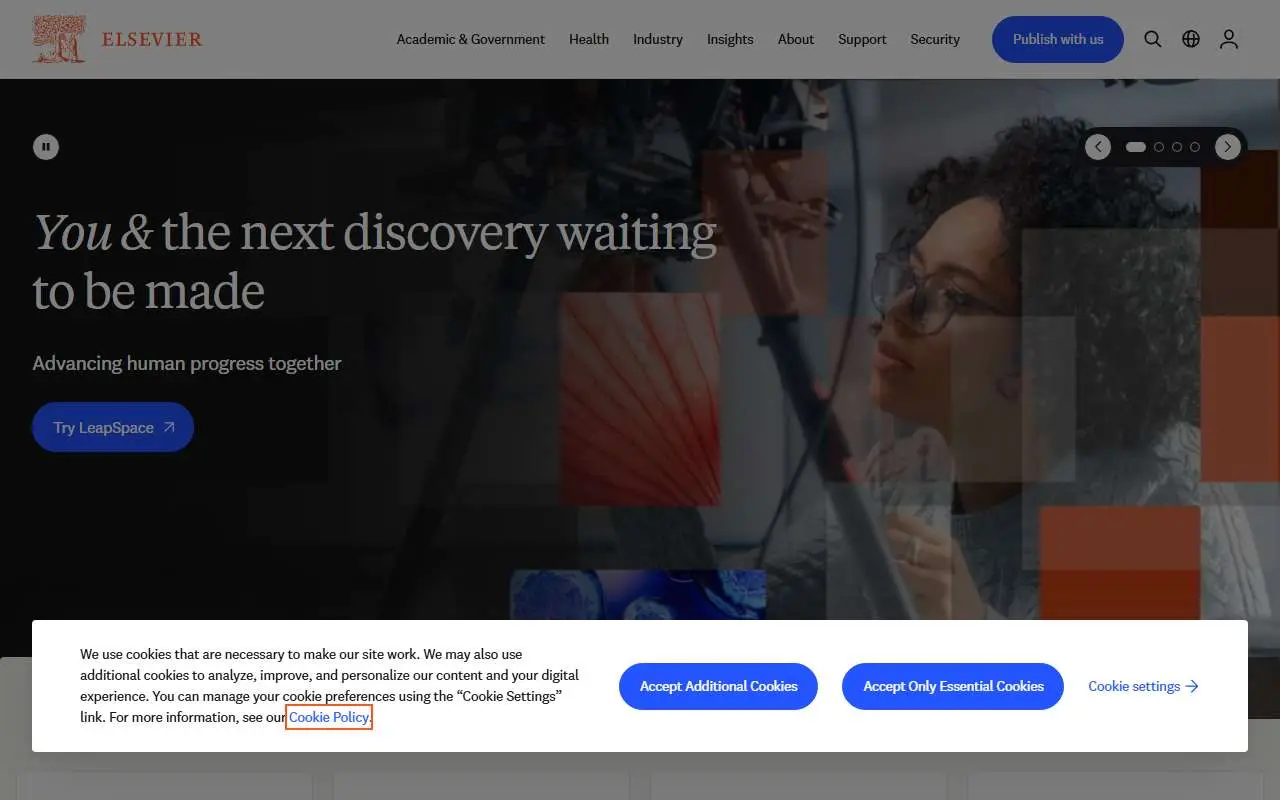The height and width of the screenshot is (800, 1280).
Task: Open the search magnifier icon
Action: tap(1153, 39)
